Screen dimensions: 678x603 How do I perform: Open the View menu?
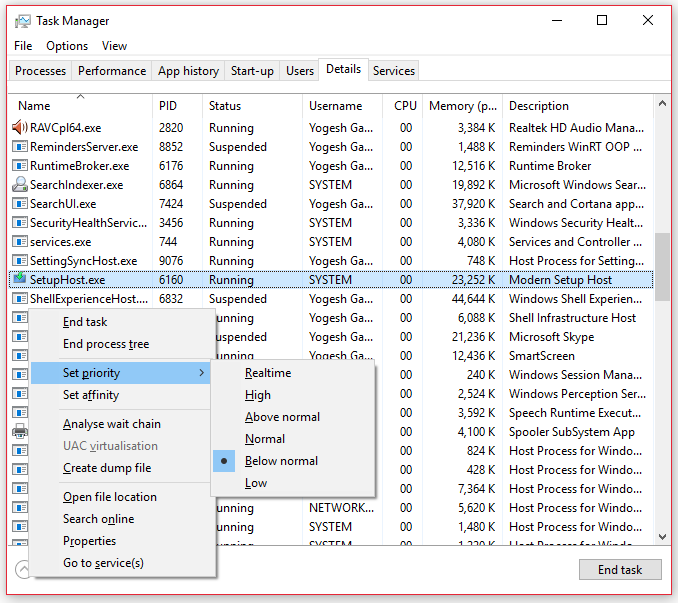pyautogui.click(x=114, y=46)
